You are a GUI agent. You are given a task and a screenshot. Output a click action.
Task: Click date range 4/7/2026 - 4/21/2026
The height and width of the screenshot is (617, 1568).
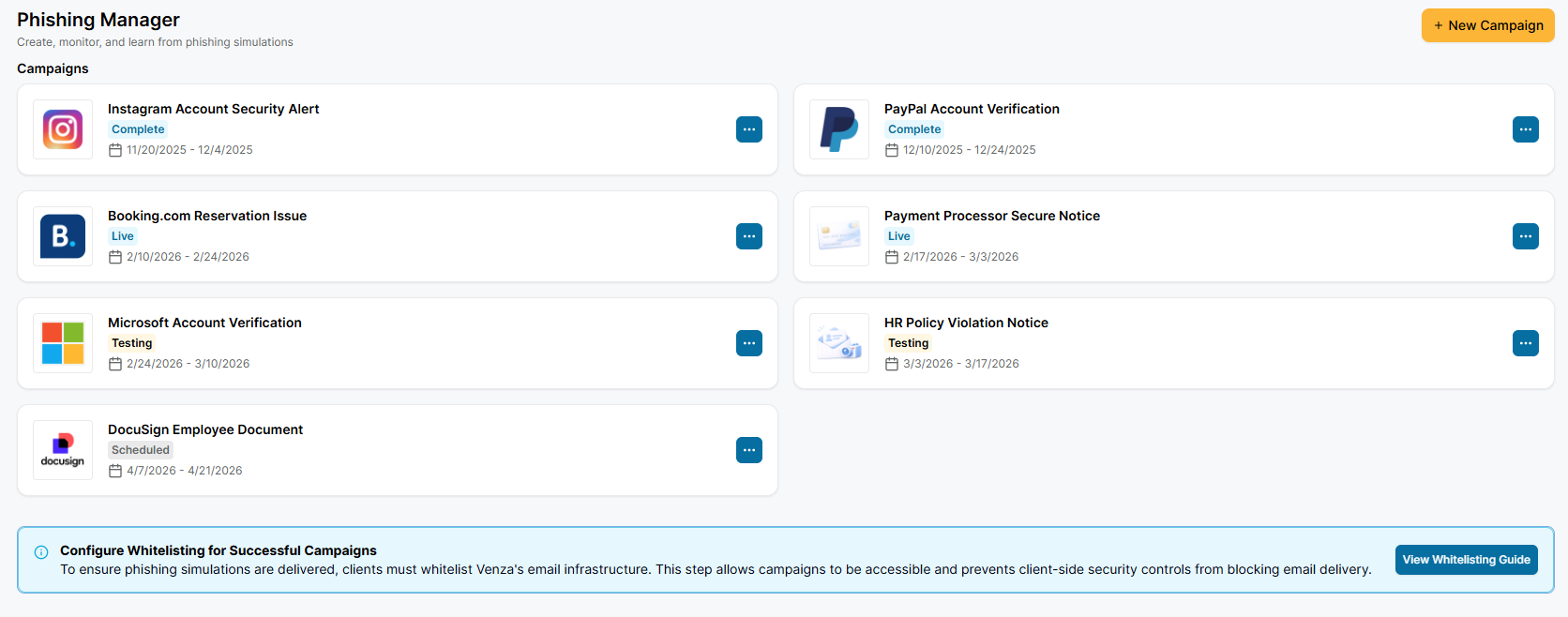click(x=185, y=471)
